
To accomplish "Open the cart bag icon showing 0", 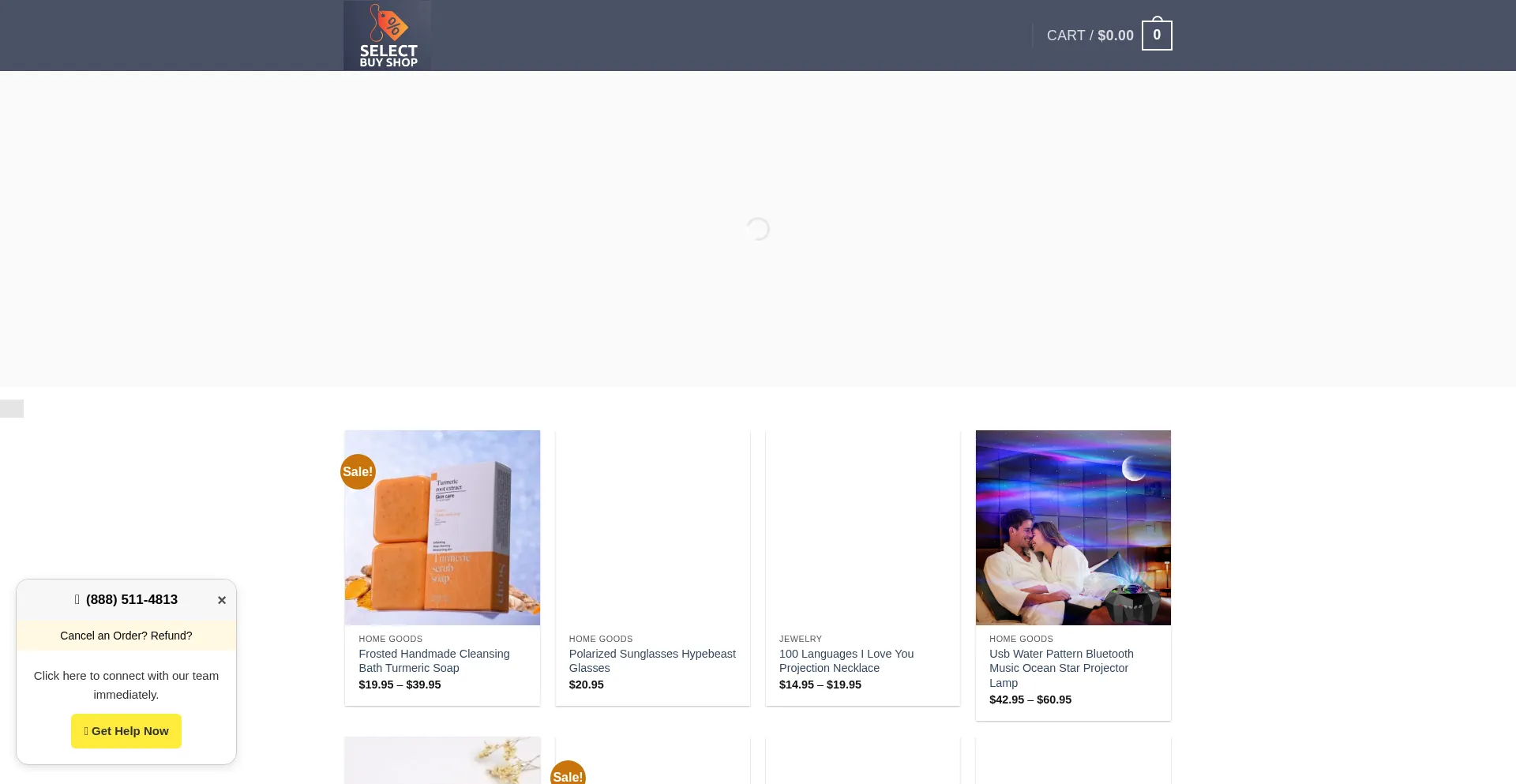I will [1157, 36].
